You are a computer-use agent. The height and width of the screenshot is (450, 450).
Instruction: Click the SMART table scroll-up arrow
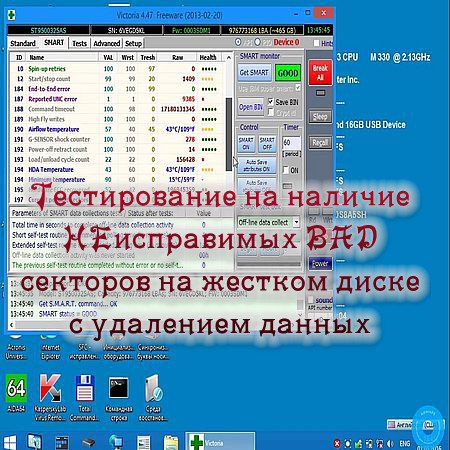coord(229,57)
